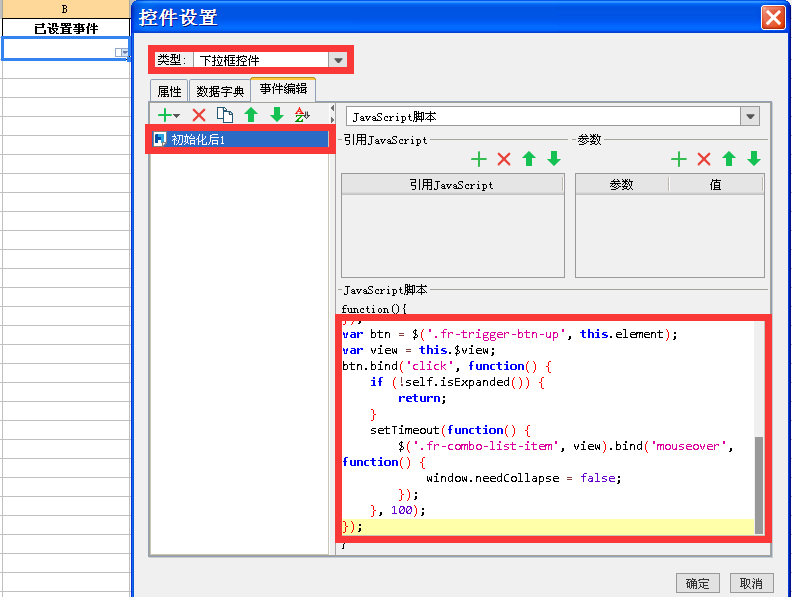This screenshot has width=792, height=597.
Task: Click the 'window.needCollapse = false;' code line
Action: point(524,478)
